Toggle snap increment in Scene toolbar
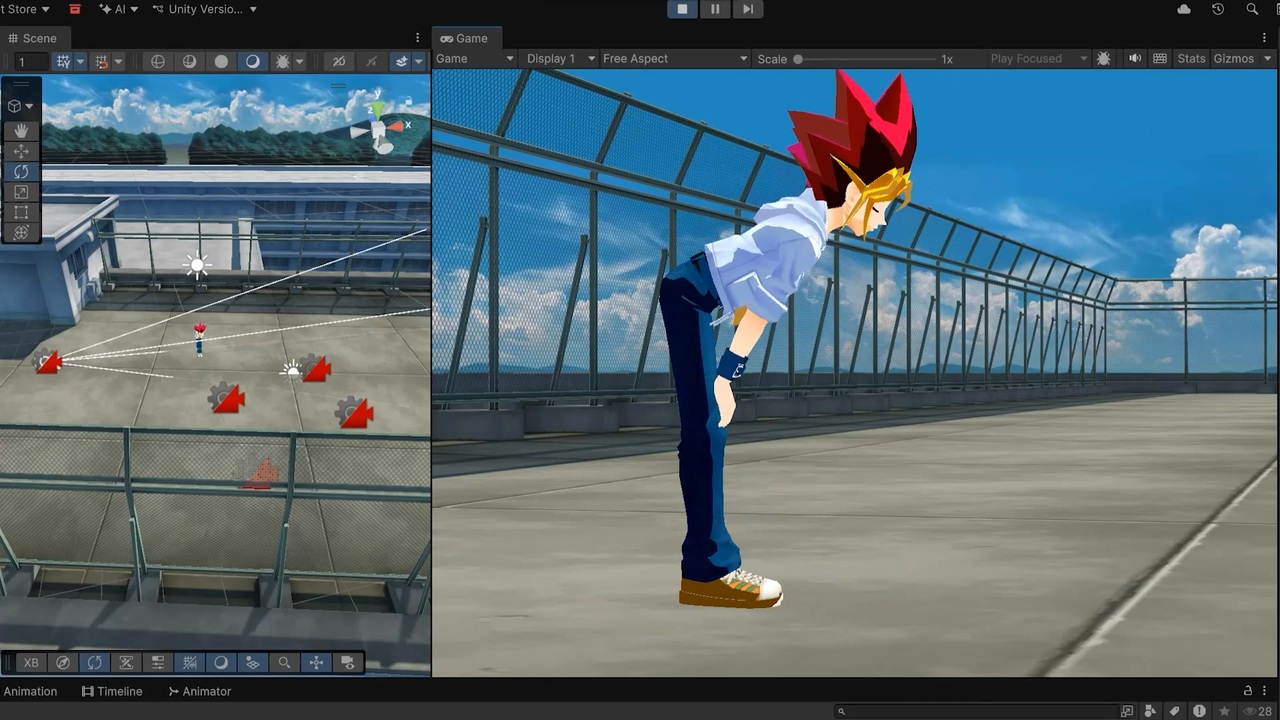Viewport: 1280px width, 720px height. point(101,61)
